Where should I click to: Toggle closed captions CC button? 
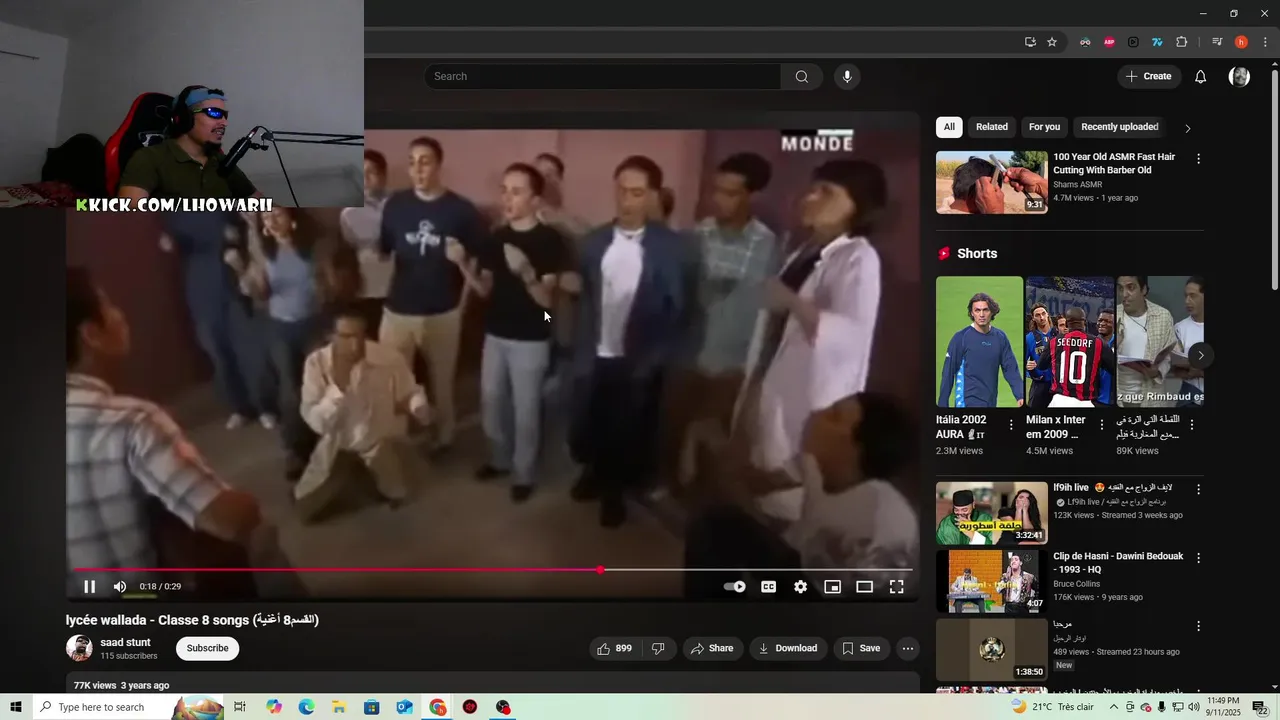(x=768, y=587)
